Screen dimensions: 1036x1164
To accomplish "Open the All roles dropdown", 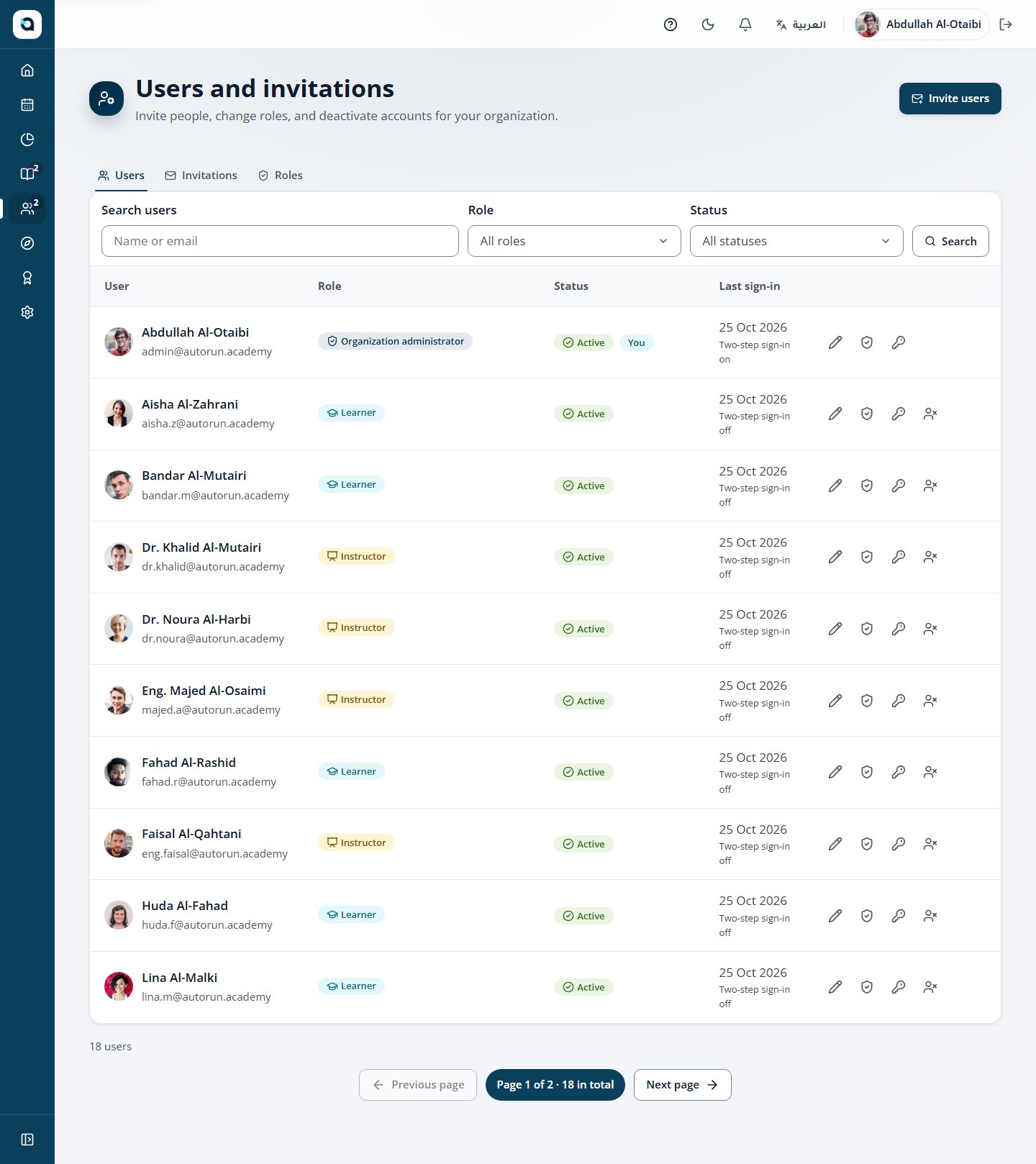I will point(574,241).
